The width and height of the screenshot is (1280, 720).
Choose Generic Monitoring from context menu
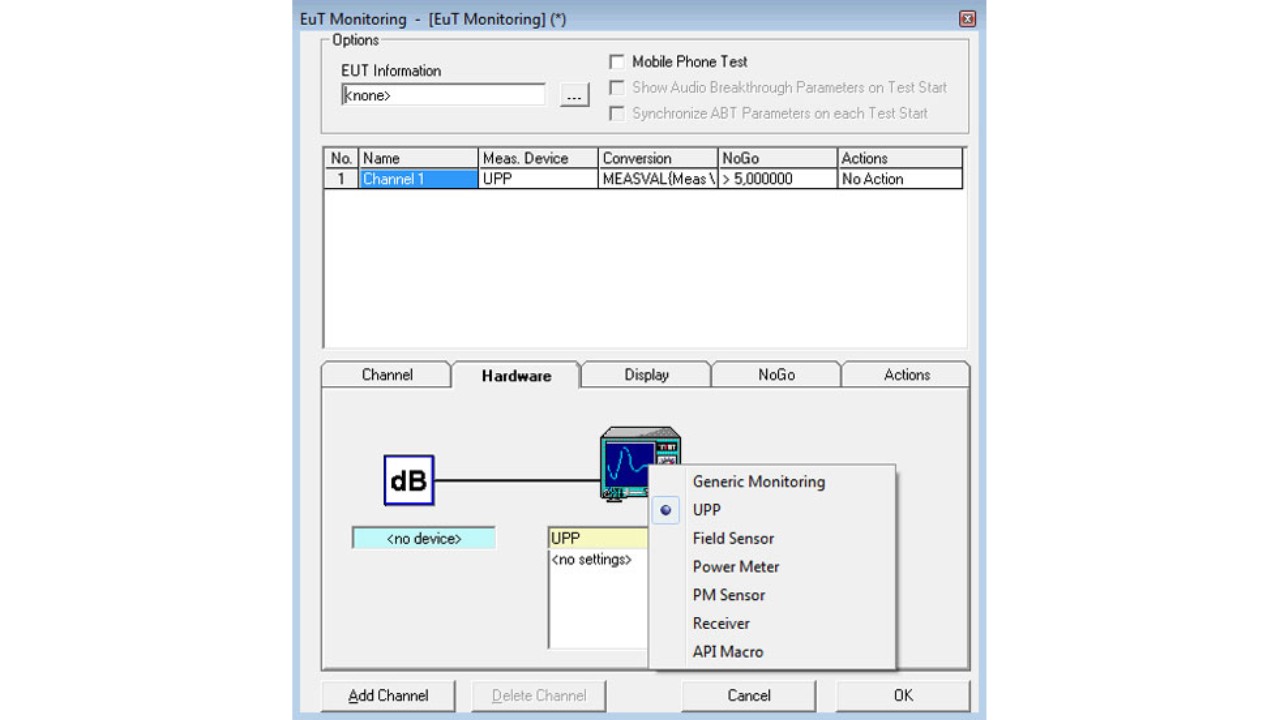coord(758,482)
